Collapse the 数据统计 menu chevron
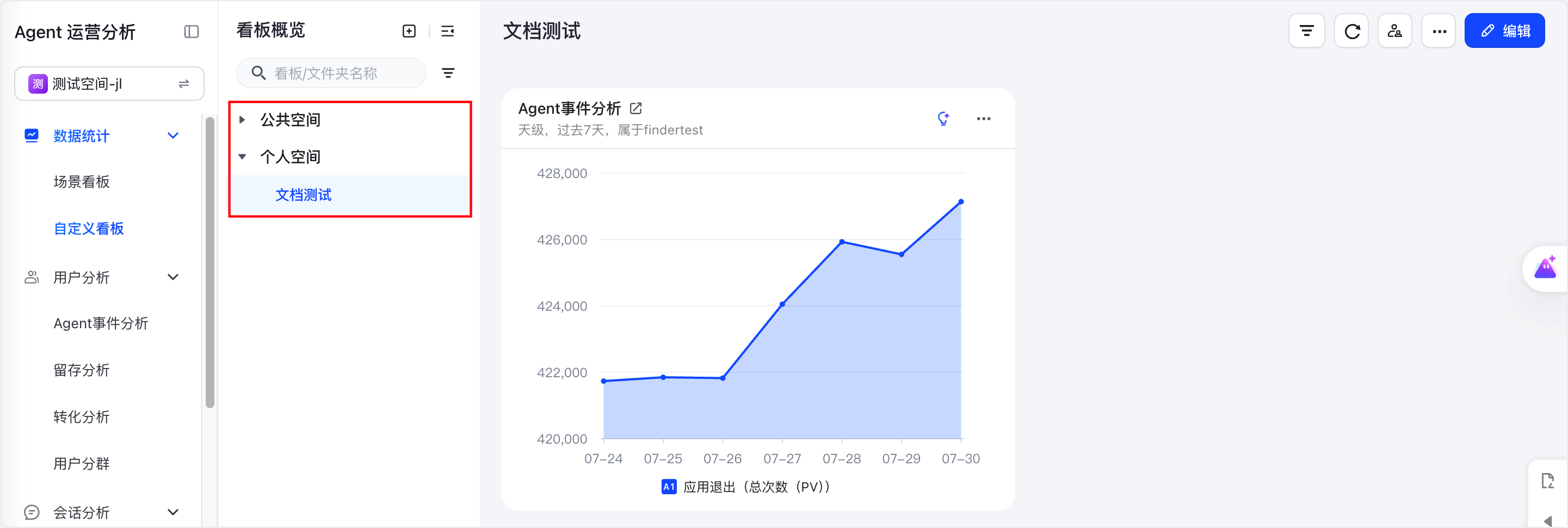Viewport: 1568px width, 528px height. pyautogui.click(x=173, y=136)
